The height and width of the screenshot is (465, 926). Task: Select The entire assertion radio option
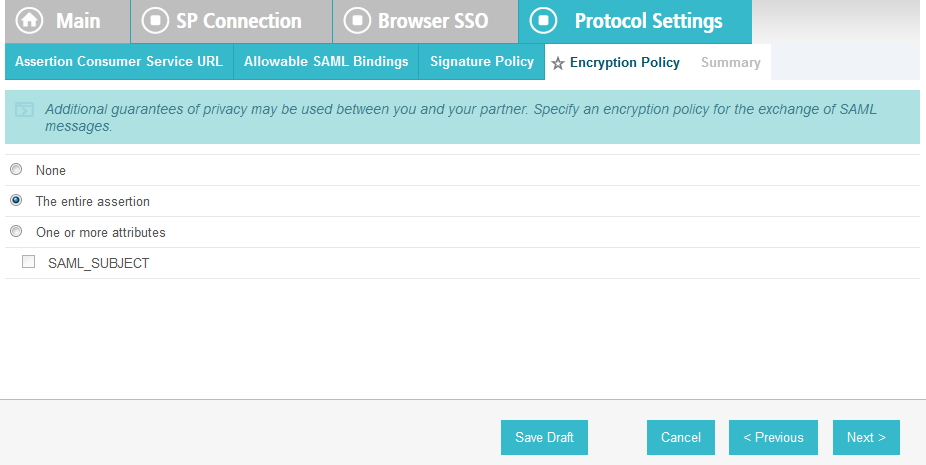pyautogui.click(x=16, y=200)
